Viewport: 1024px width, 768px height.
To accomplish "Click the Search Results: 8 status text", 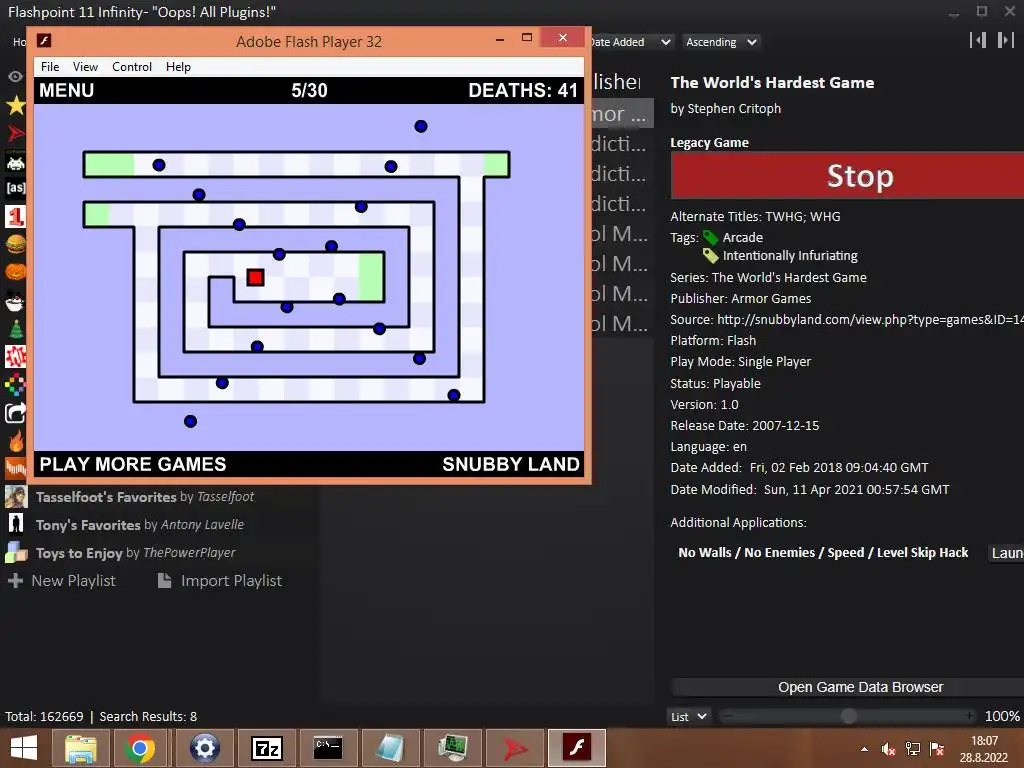I will [x=148, y=716].
